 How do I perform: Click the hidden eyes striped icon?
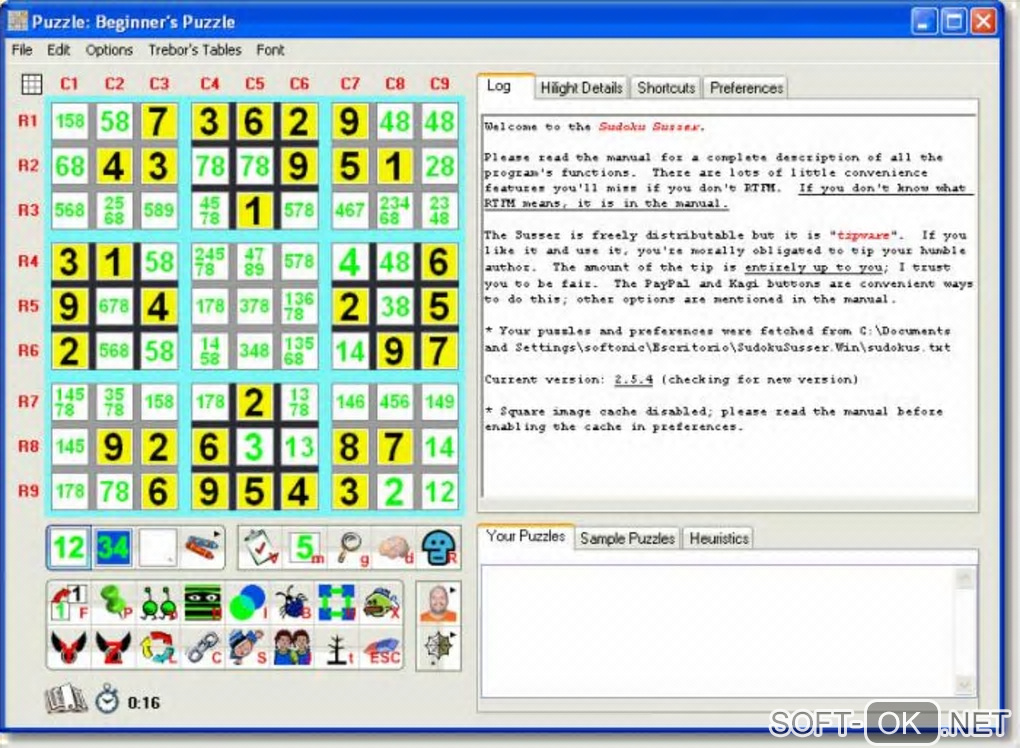pyautogui.click(x=203, y=602)
